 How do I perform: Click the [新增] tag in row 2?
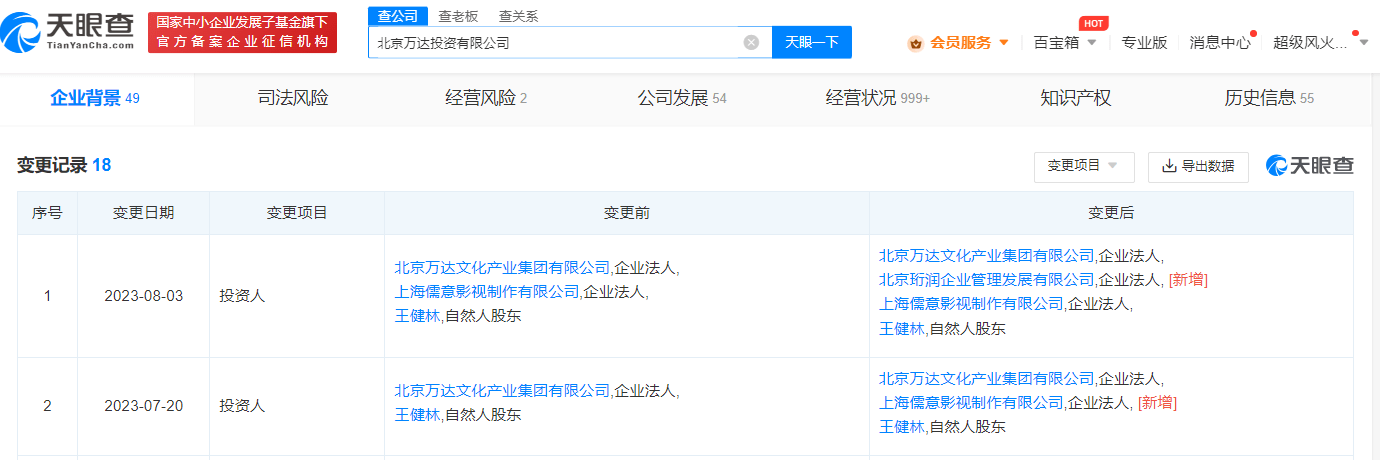pos(1157,402)
